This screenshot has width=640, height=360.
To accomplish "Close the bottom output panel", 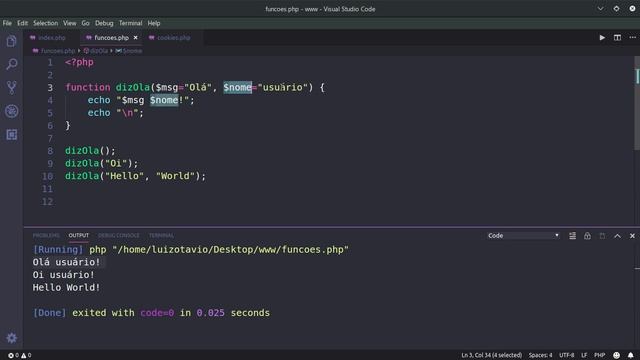I will 632,236.
